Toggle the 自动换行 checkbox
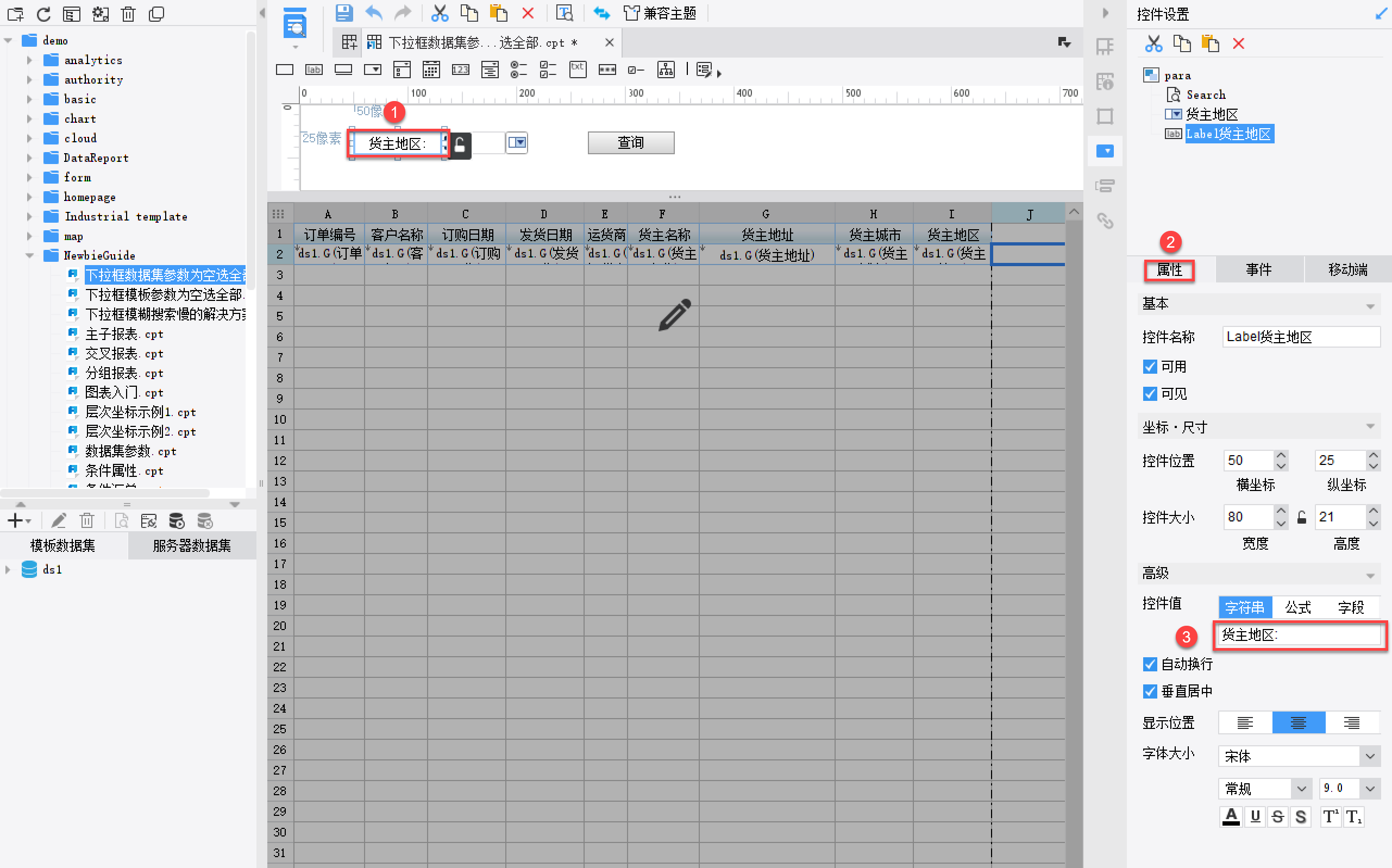 coord(1150,664)
